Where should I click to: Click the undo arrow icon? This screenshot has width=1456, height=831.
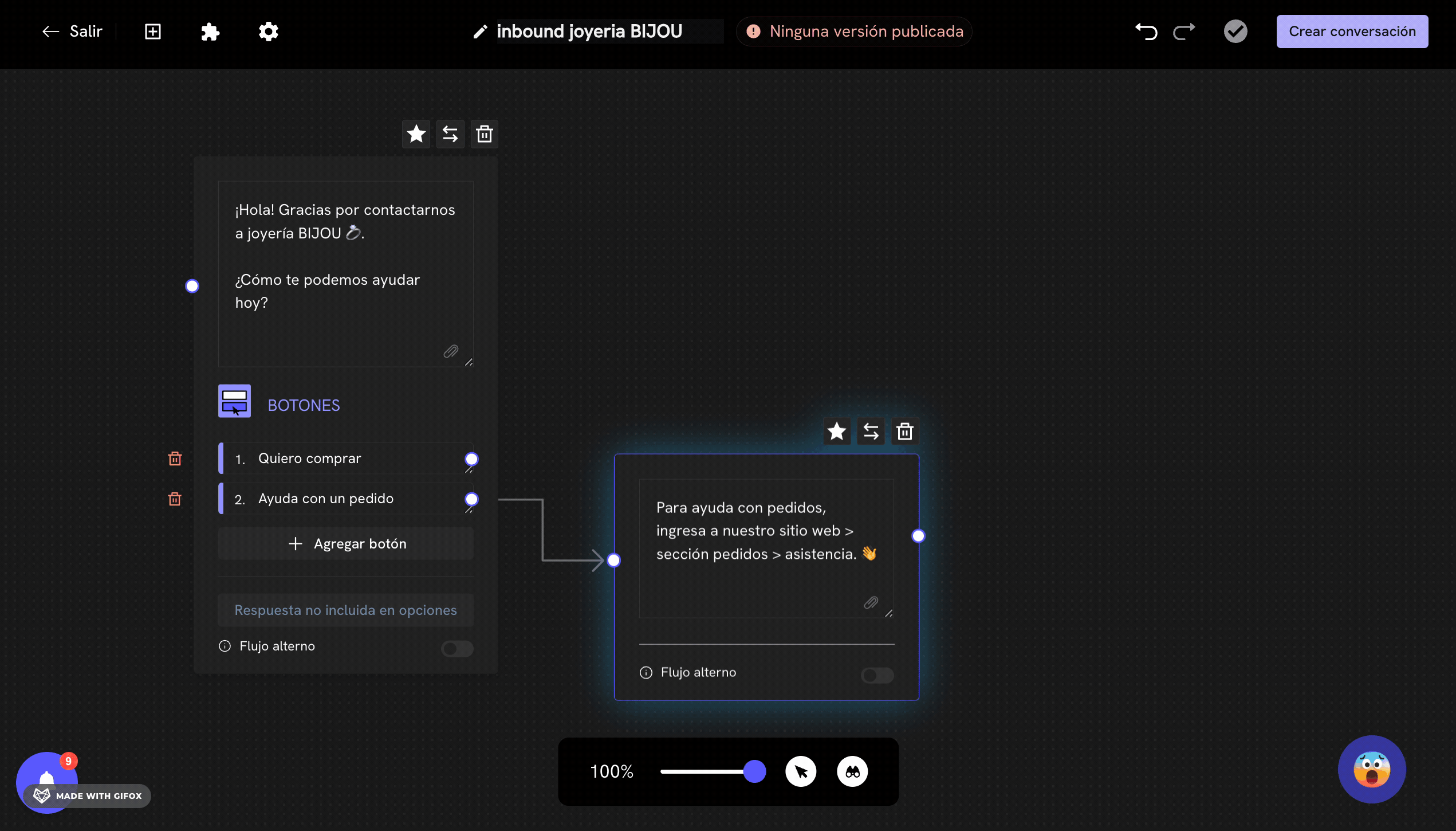pos(1146,32)
